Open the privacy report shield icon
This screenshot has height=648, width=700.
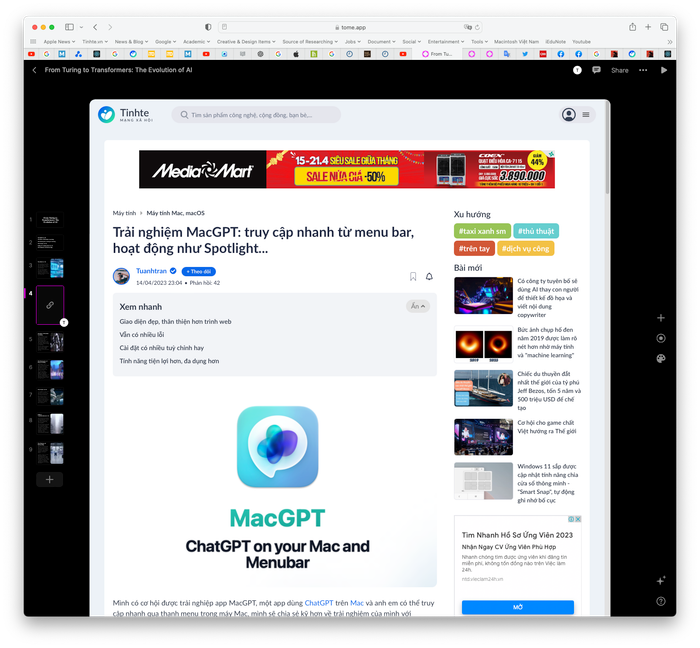pos(208,27)
